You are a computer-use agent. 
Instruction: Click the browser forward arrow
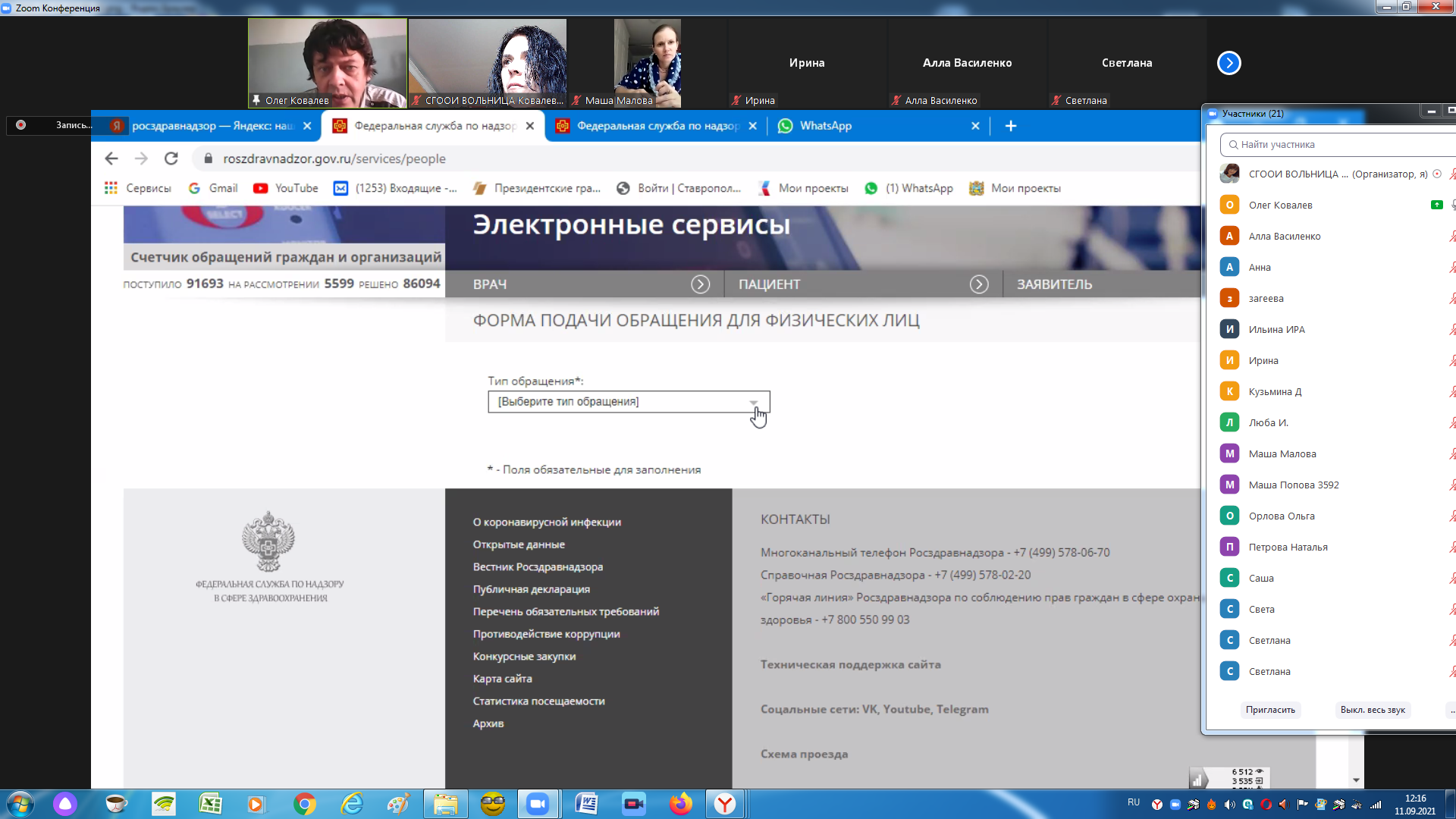141,158
